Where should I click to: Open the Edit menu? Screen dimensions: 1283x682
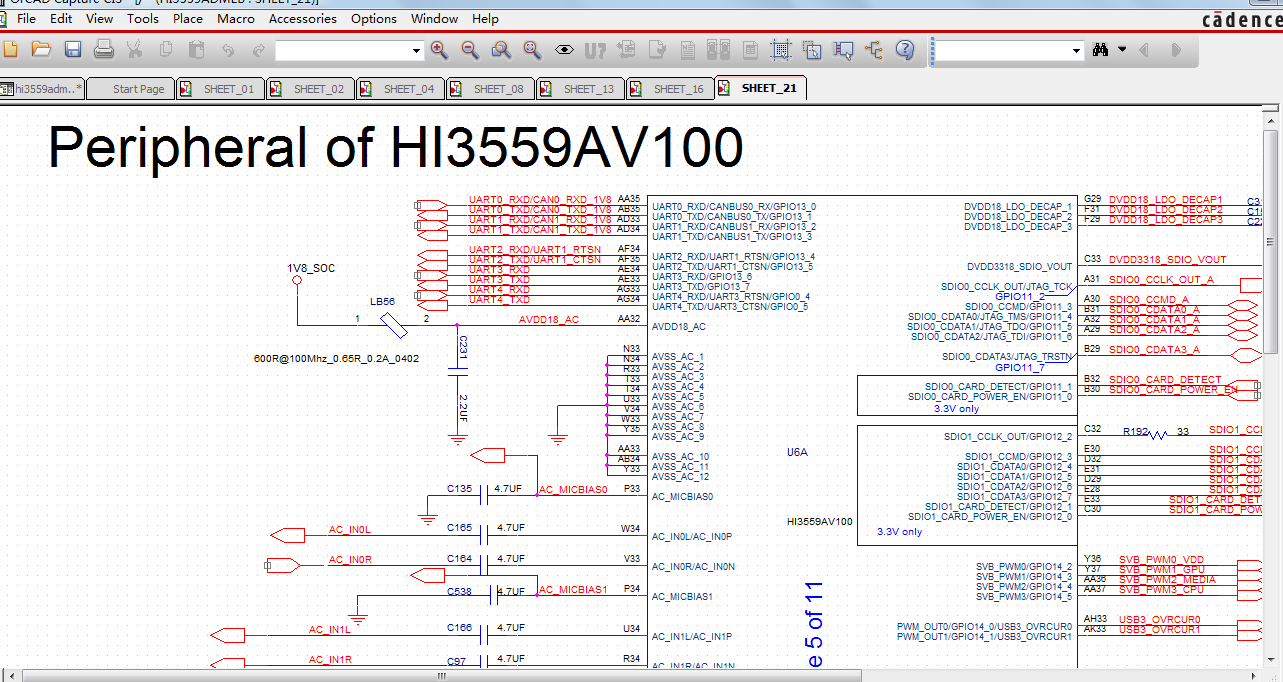pyautogui.click(x=61, y=19)
